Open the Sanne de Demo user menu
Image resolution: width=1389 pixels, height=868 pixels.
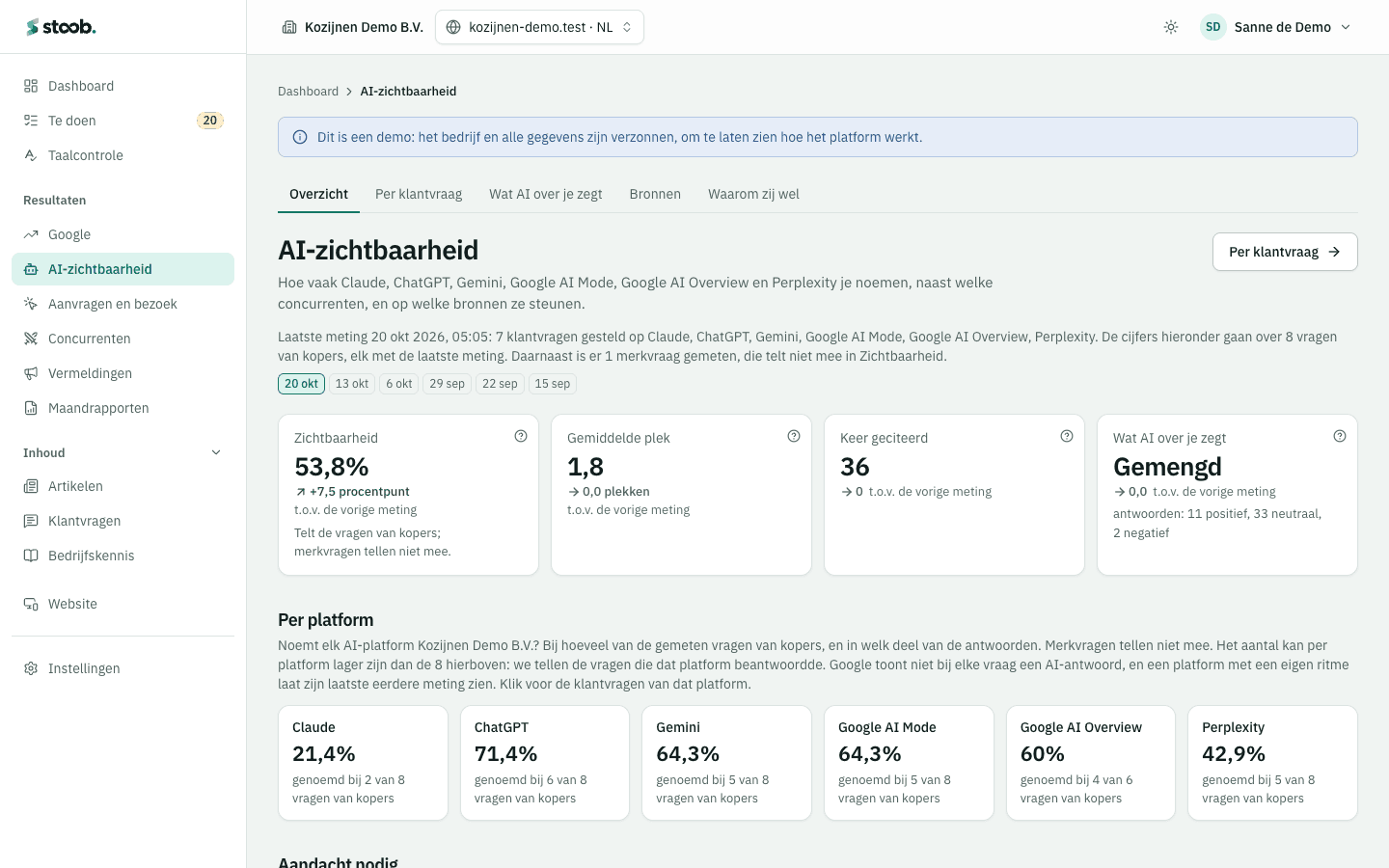(x=1275, y=27)
